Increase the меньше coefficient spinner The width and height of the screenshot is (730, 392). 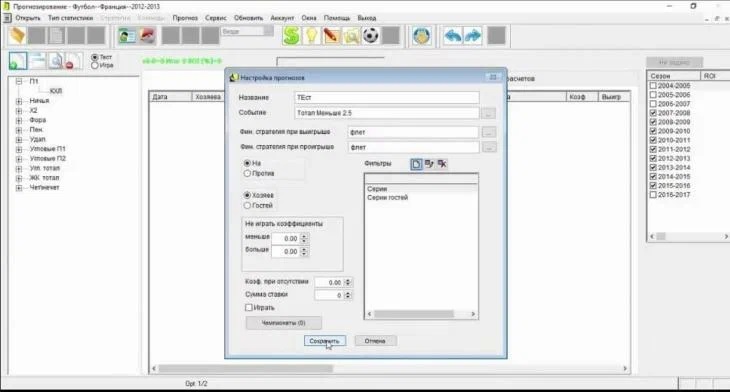(304, 236)
